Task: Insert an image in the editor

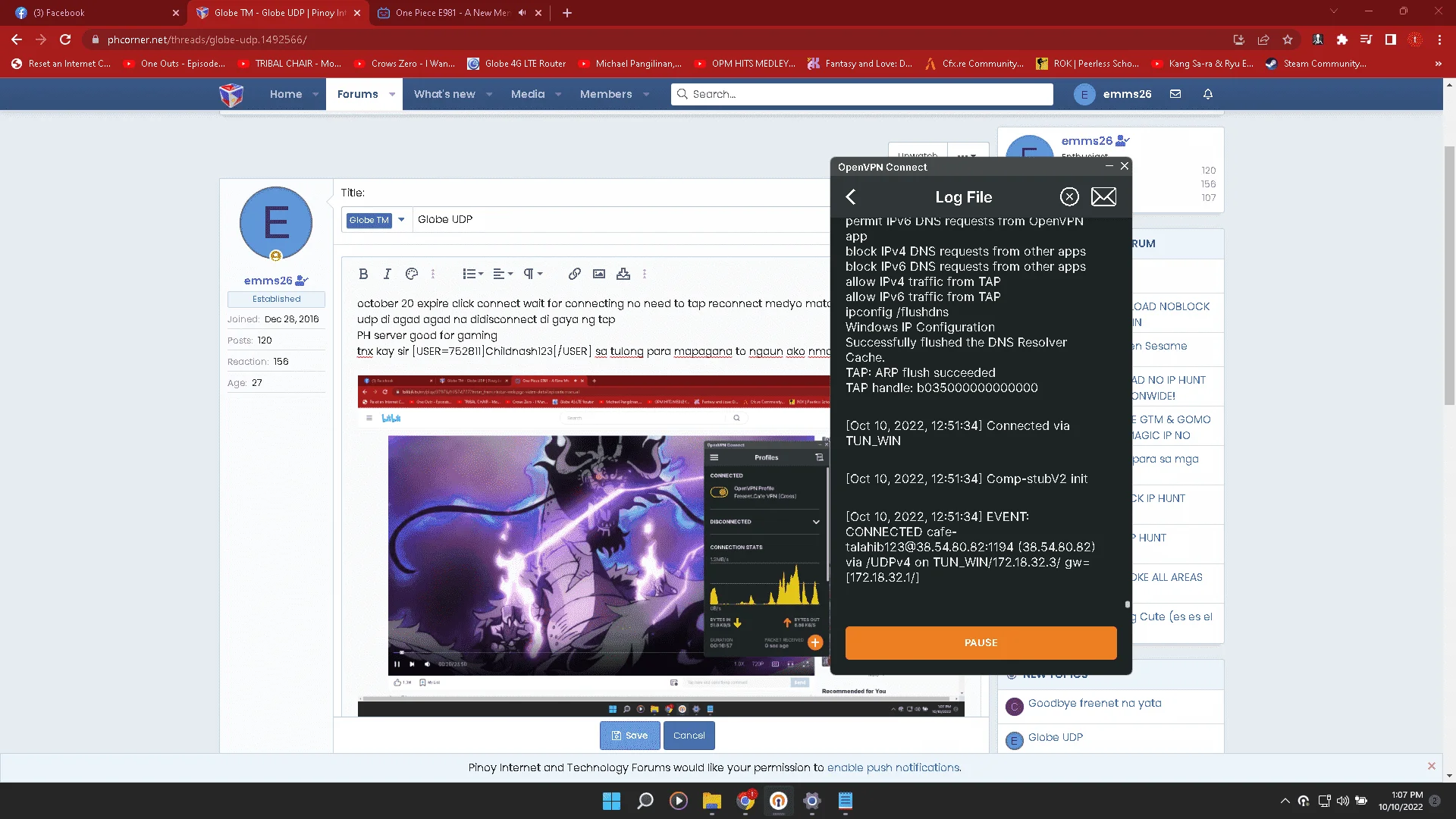Action: tap(599, 274)
